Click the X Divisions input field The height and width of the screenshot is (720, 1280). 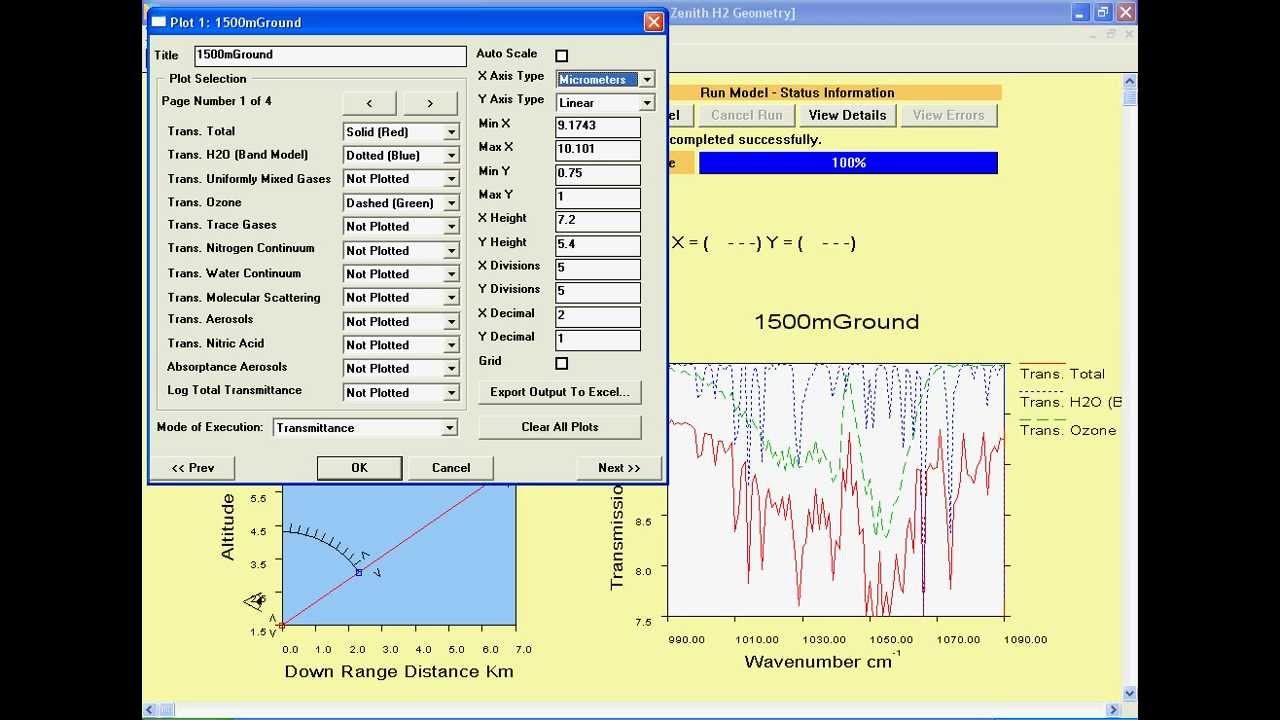(598, 269)
